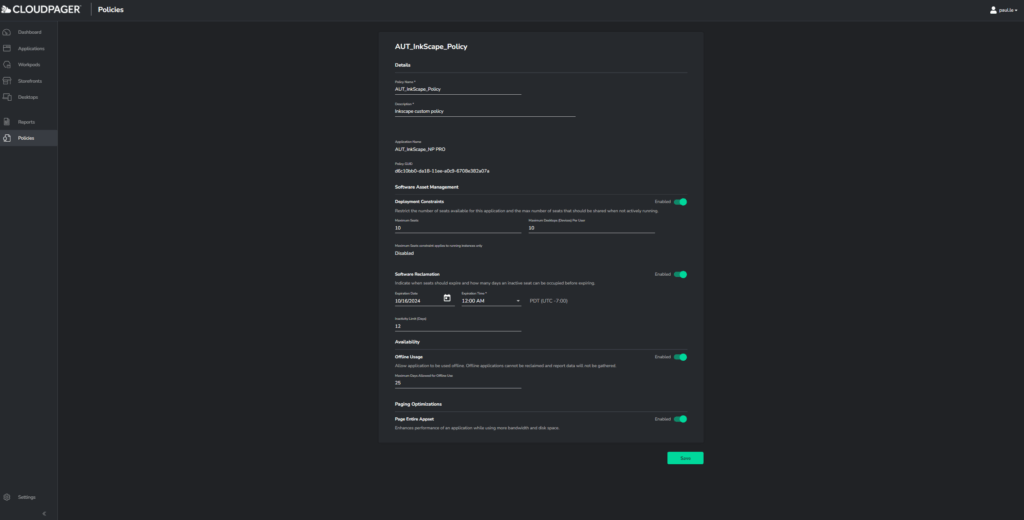Click the user profile avatar icon
The image size is (1024, 520).
pyautogui.click(x=993, y=10)
